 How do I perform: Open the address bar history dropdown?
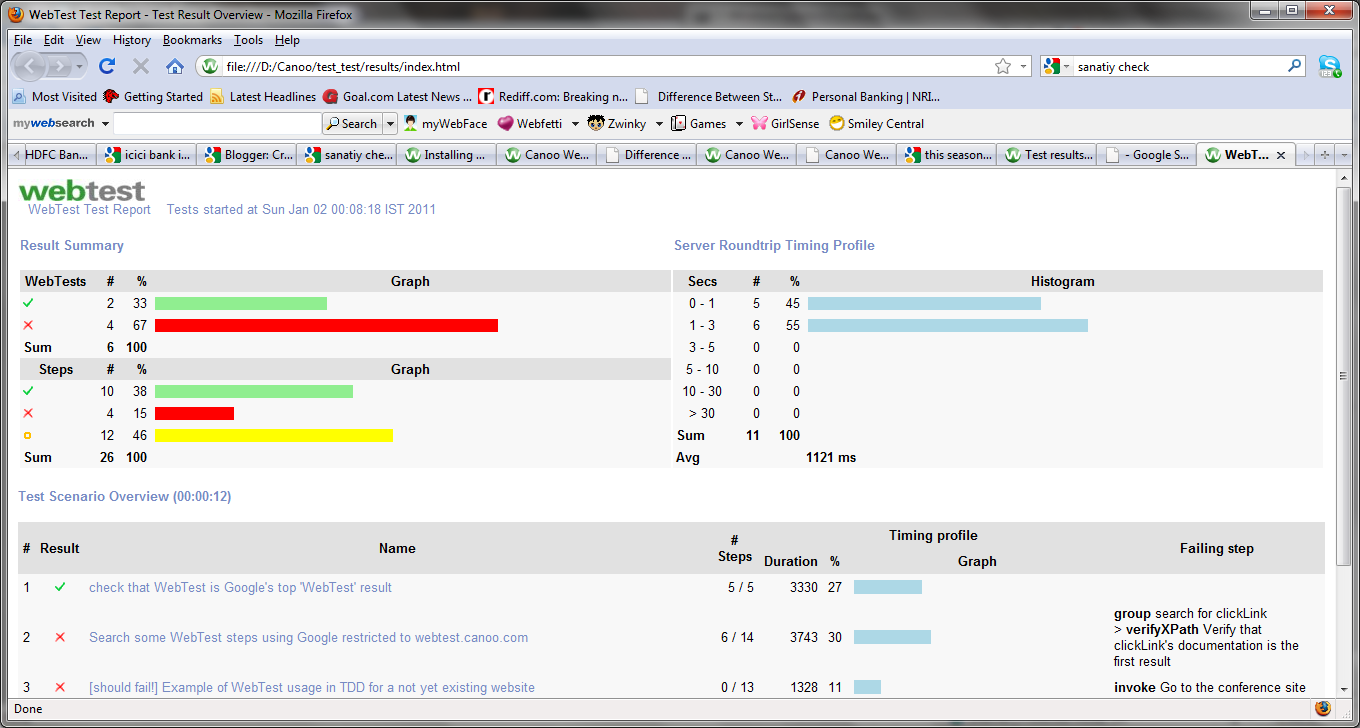click(1023, 66)
